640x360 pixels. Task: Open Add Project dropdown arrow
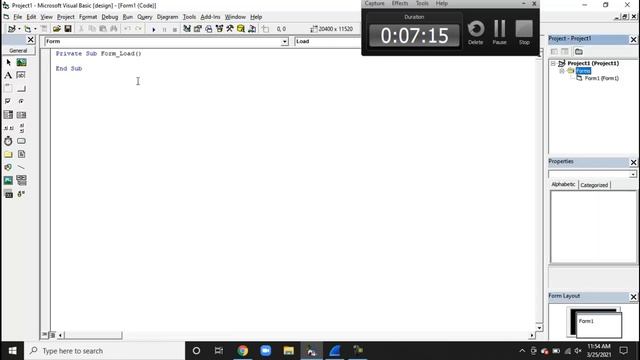[19, 29]
